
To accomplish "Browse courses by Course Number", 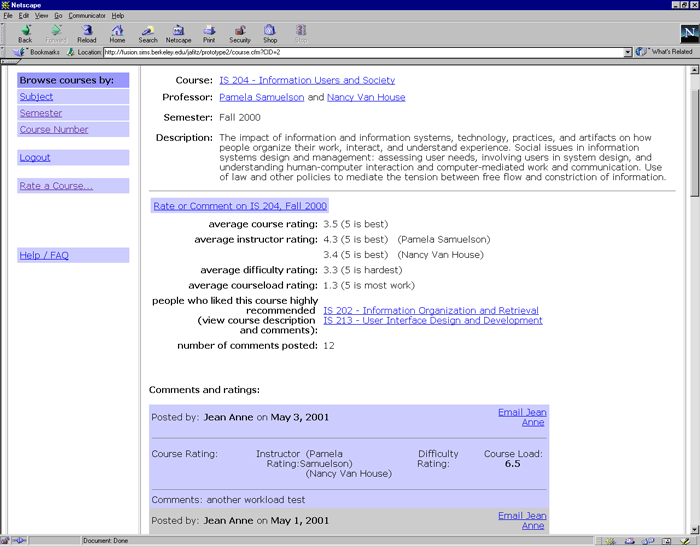I will pos(54,129).
